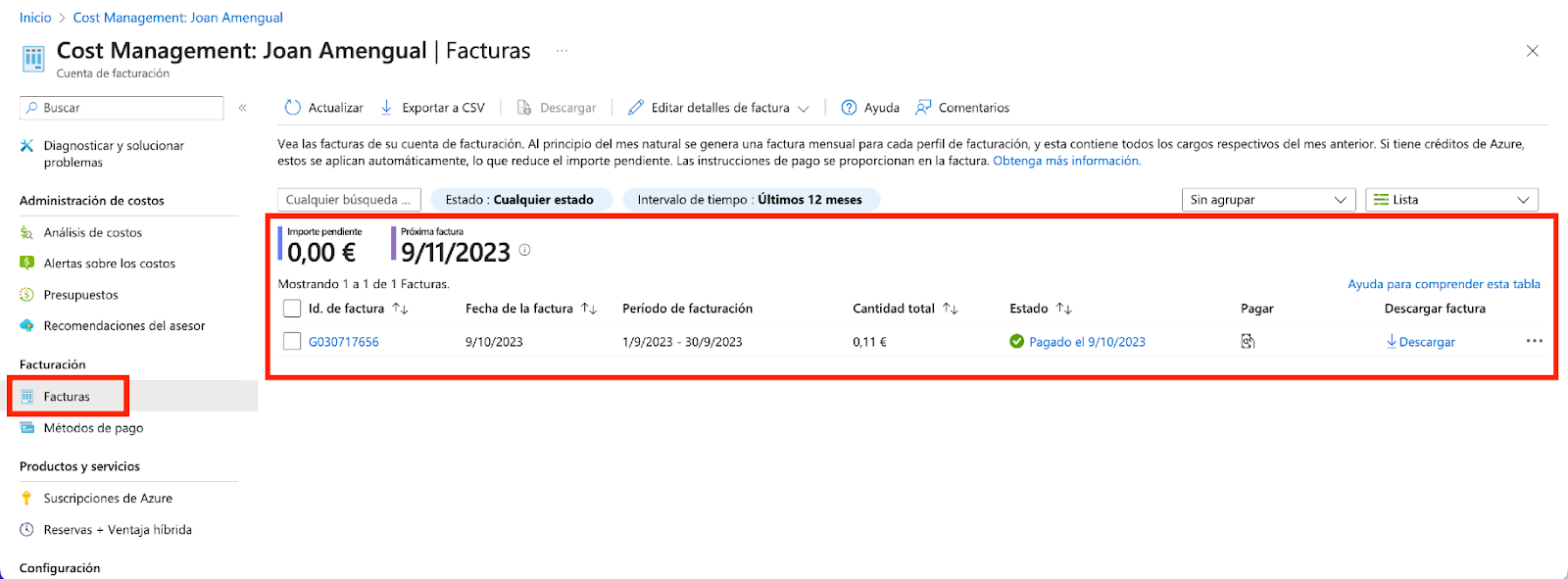Click the Cualquier búsqueda filter field
The width and height of the screenshot is (1568, 579).
[x=349, y=200]
